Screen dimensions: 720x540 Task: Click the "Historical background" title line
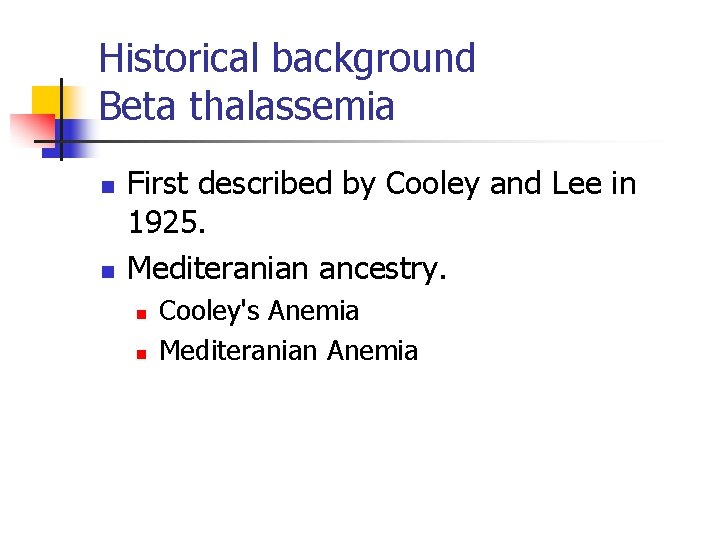point(287,59)
